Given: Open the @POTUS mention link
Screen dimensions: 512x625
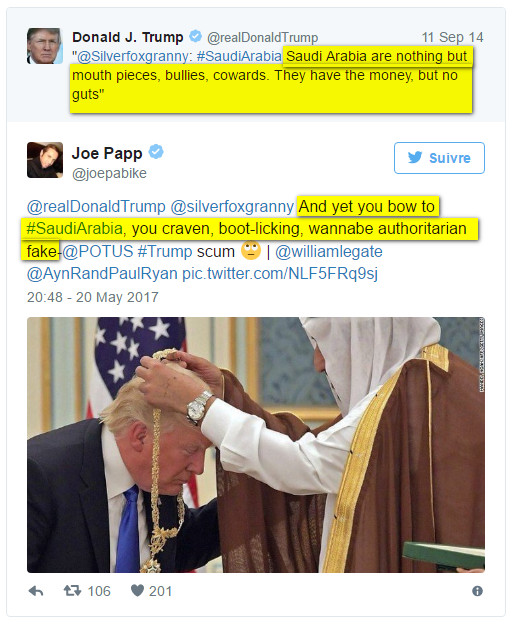Looking at the screenshot, I should coord(98,252).
